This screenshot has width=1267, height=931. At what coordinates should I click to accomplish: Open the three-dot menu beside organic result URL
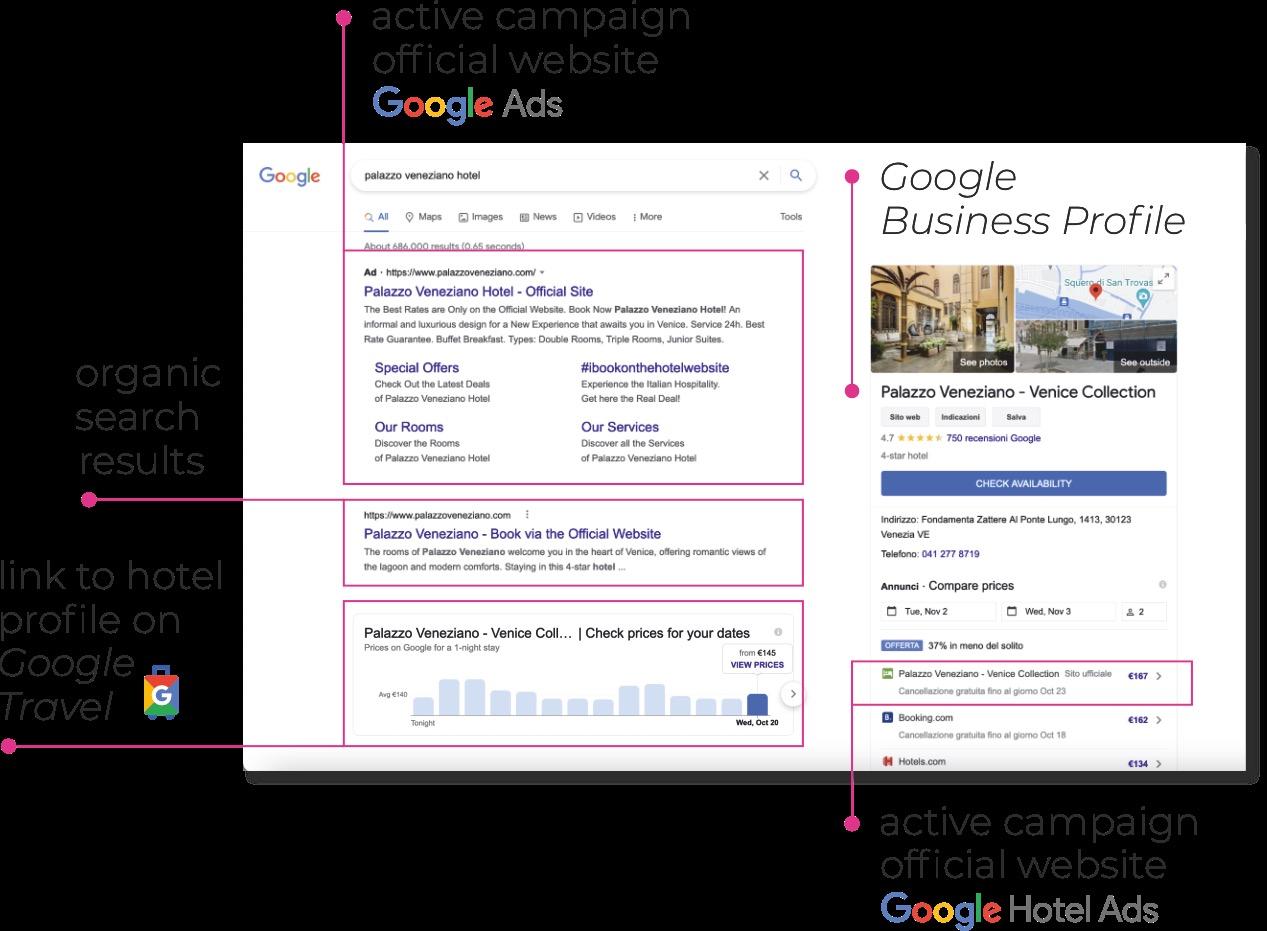pyautogui.click(x=527, y=515)
